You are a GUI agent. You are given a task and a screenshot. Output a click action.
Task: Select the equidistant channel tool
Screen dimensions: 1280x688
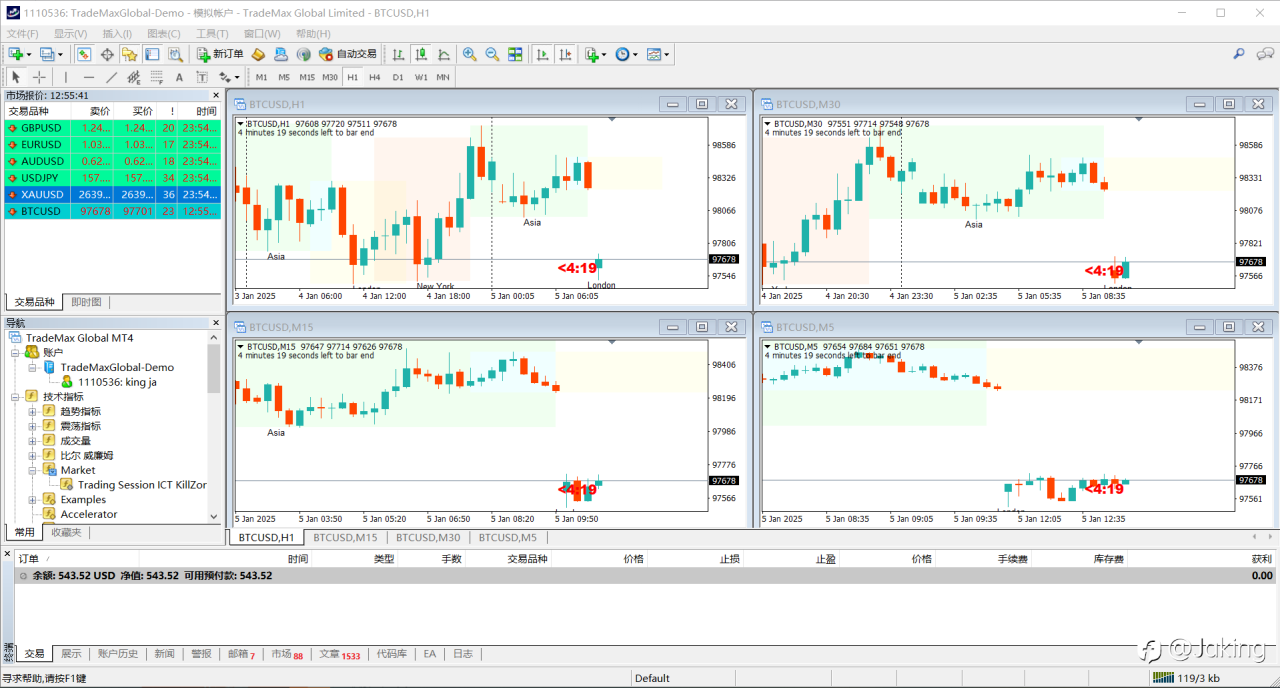[x=133, y=77]
